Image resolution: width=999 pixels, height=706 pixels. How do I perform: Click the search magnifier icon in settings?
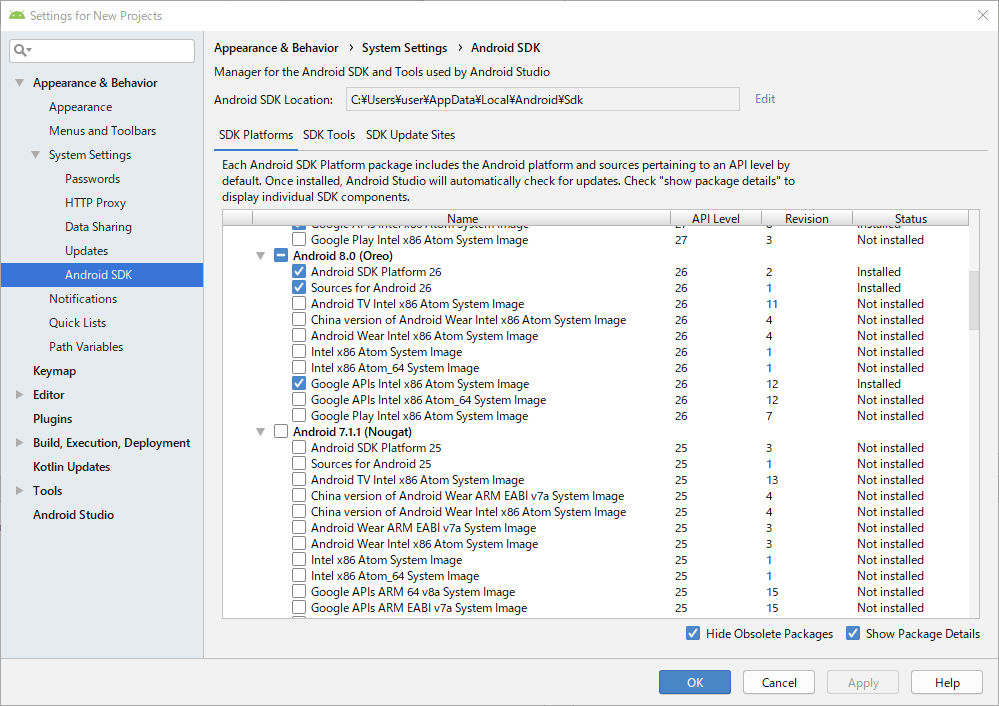tap(22, 50)
